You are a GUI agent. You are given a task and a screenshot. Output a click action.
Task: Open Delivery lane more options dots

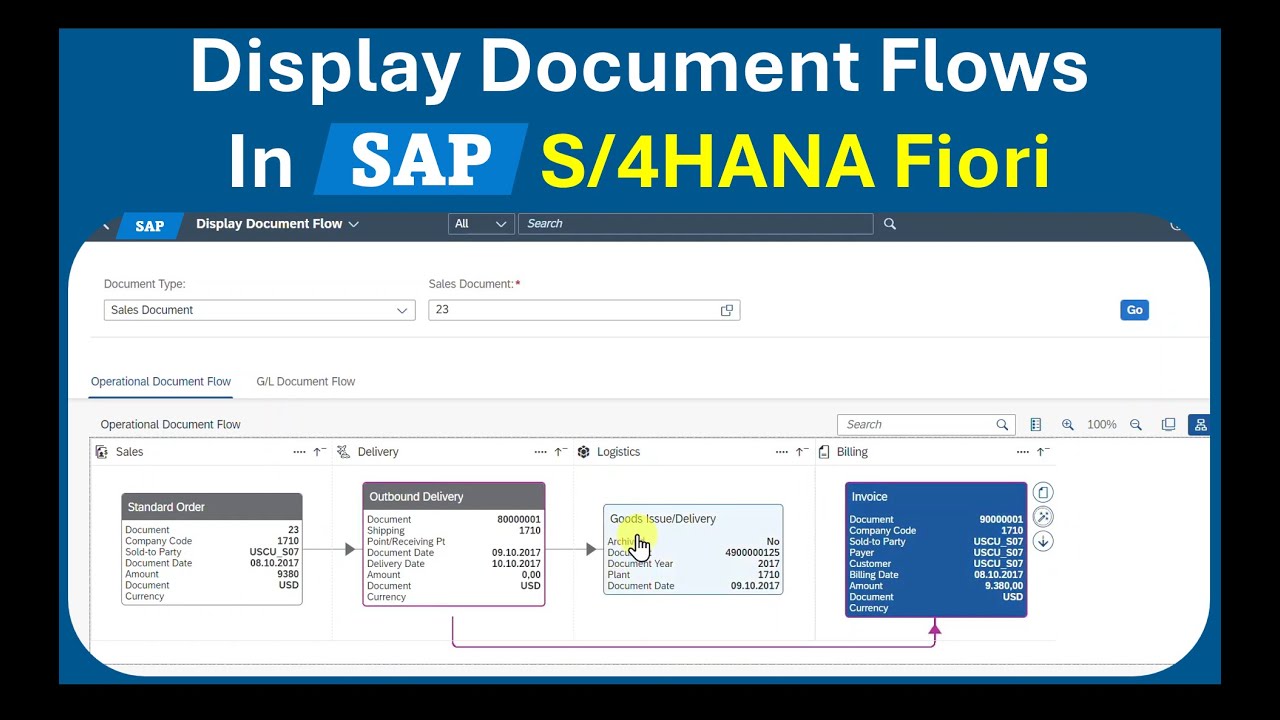click(540, 452)
